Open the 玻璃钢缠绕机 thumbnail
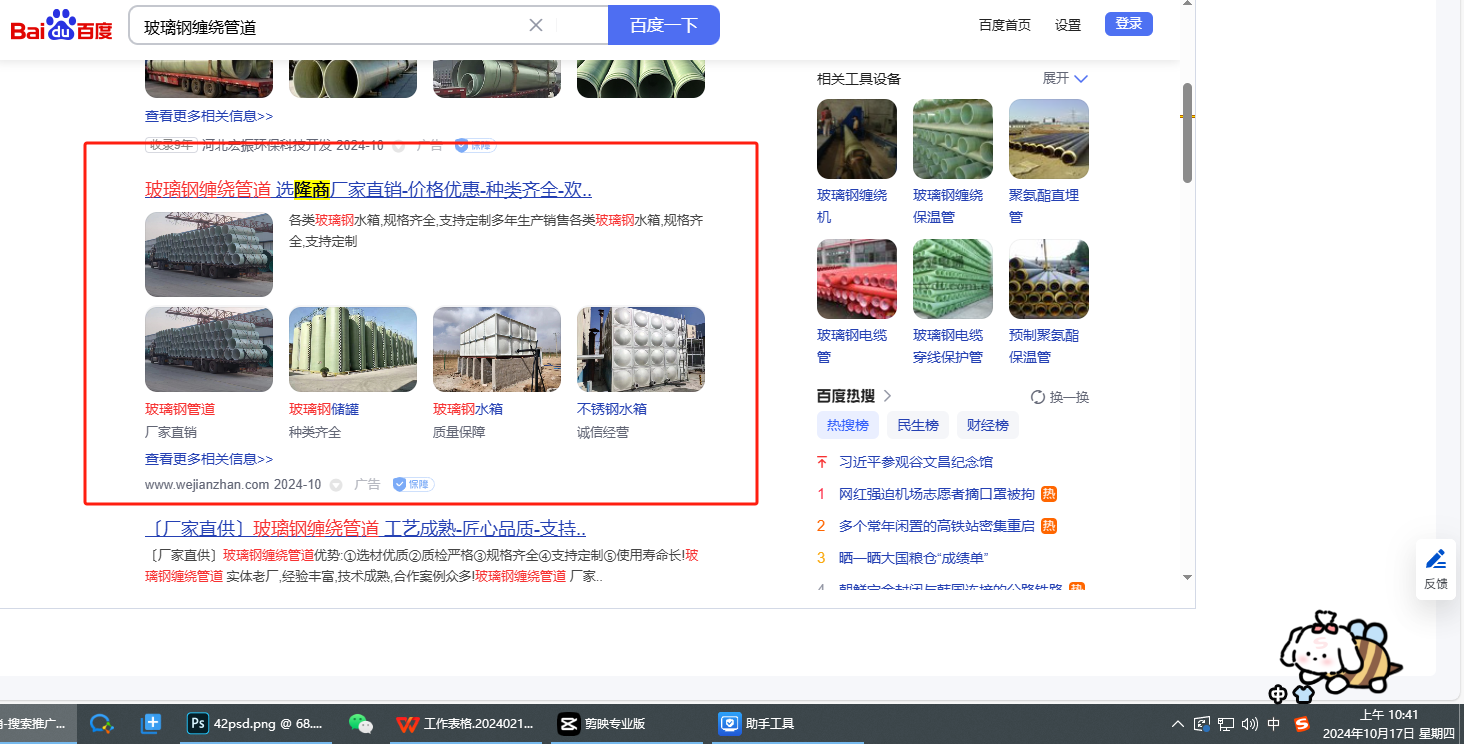This screenshot has width=1464, height=744. pyautogui.click(x=857, y=139)
